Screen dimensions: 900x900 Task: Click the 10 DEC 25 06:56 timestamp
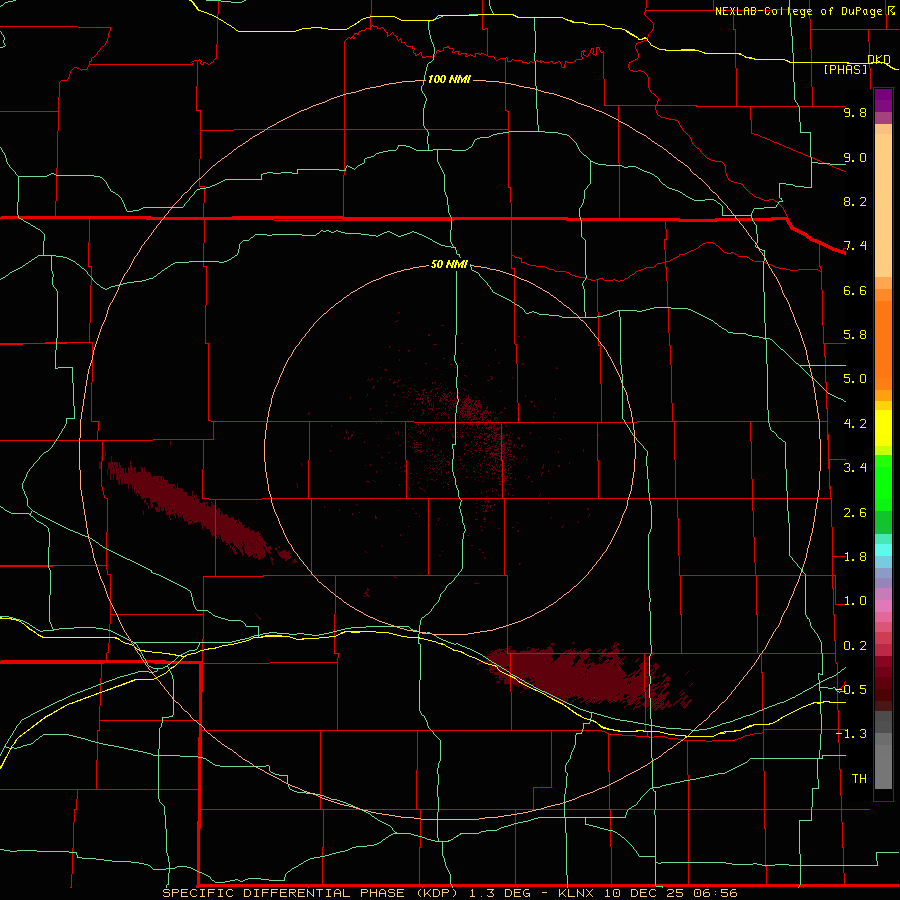(x=670, y=893)
